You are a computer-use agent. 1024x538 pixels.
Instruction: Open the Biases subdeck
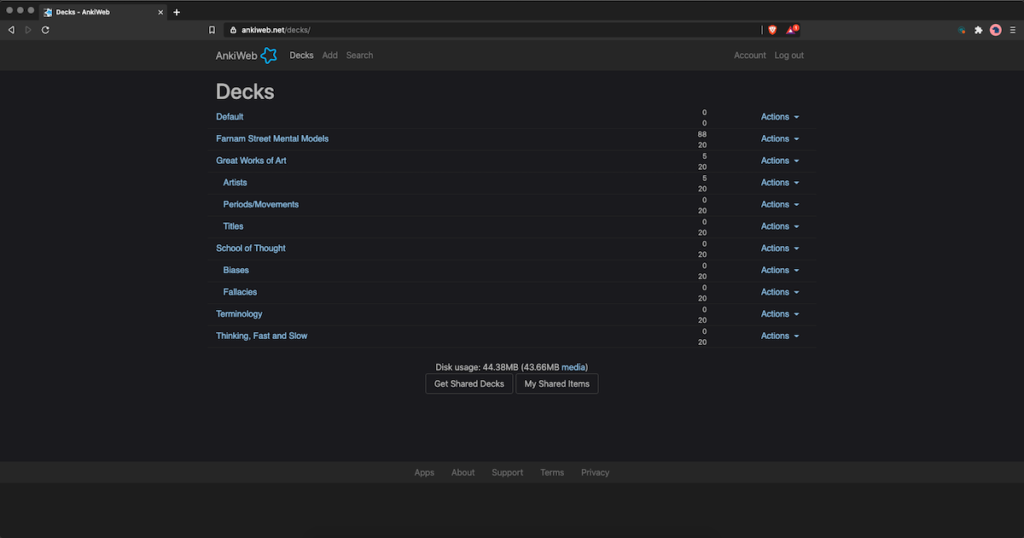click(236, 270)
